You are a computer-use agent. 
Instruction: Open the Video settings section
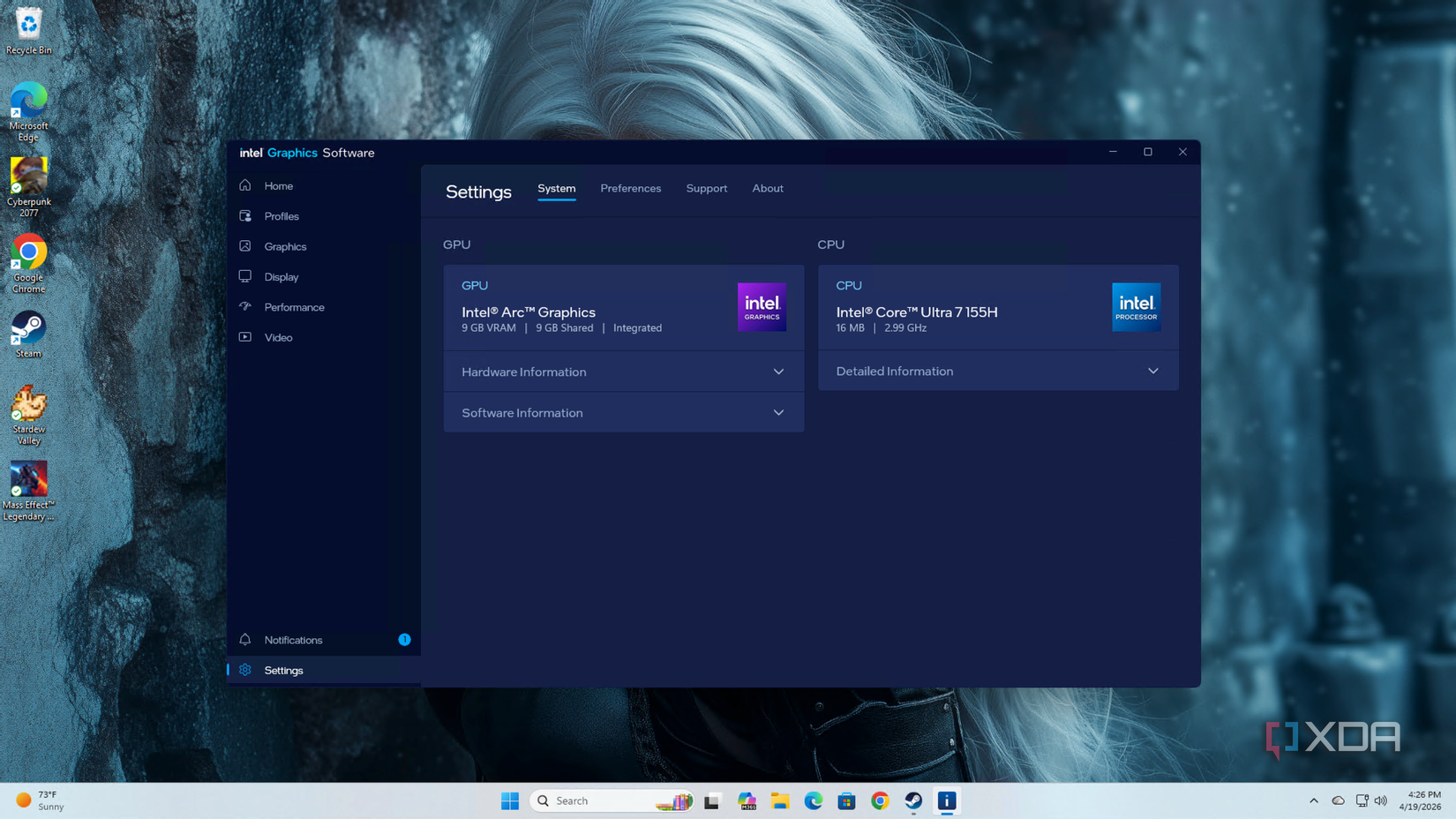click(x=278, y=338)
